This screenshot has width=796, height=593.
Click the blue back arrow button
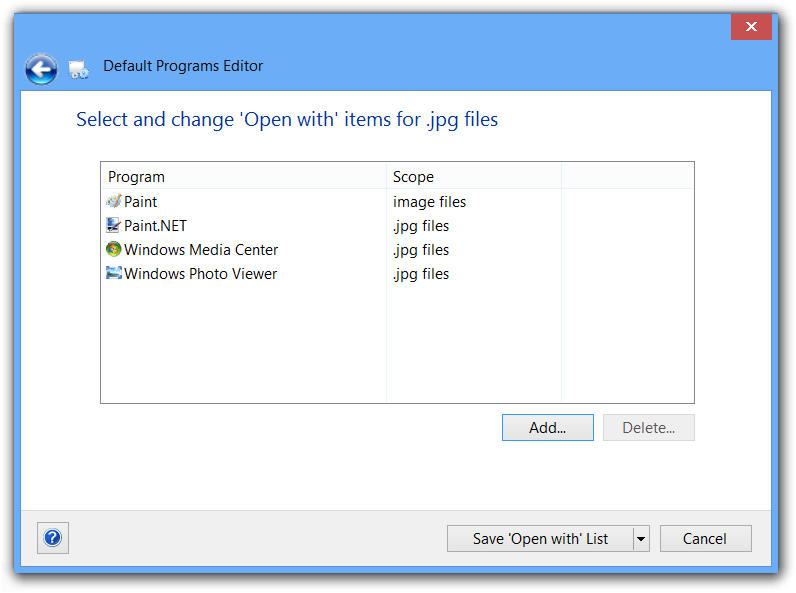41,68
